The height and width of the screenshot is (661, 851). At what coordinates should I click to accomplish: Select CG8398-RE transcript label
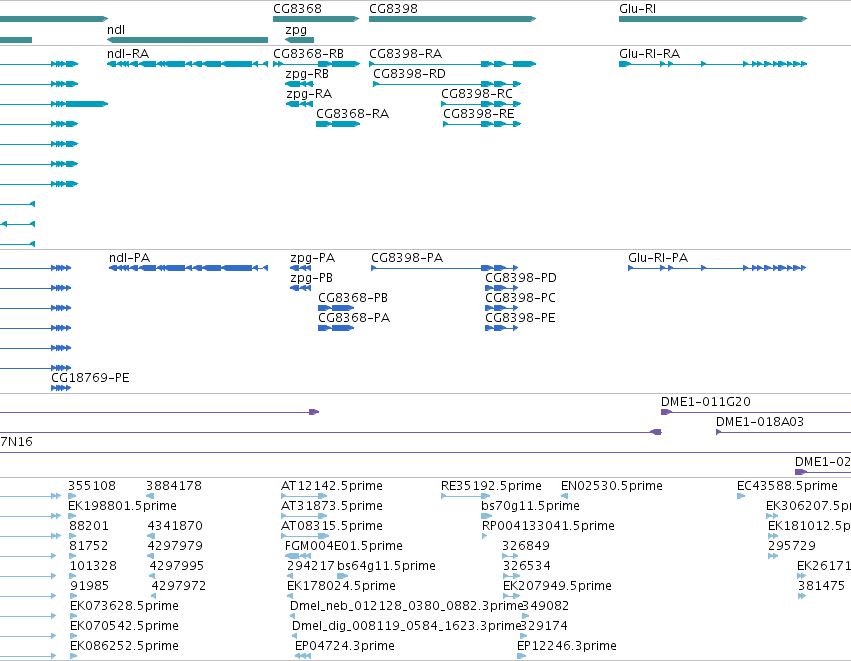479,114
